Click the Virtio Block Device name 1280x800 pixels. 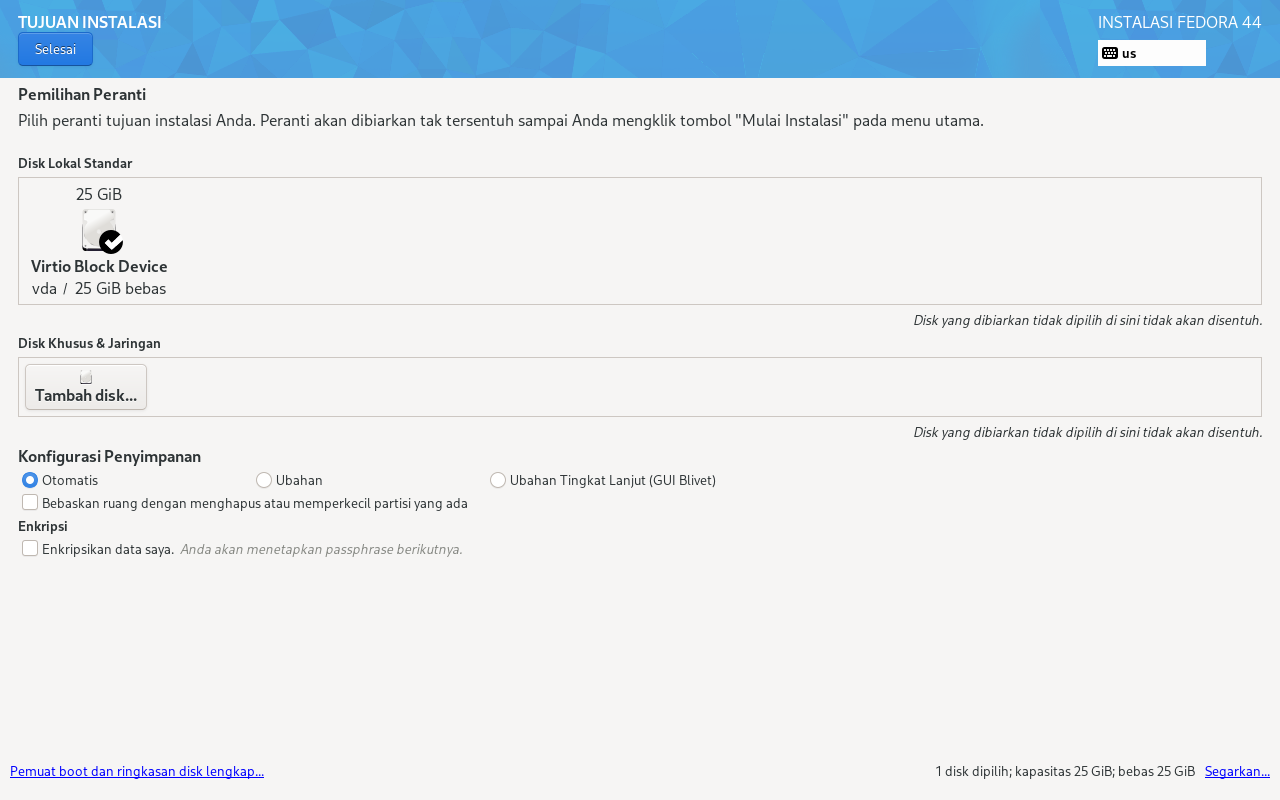point(99,266)
